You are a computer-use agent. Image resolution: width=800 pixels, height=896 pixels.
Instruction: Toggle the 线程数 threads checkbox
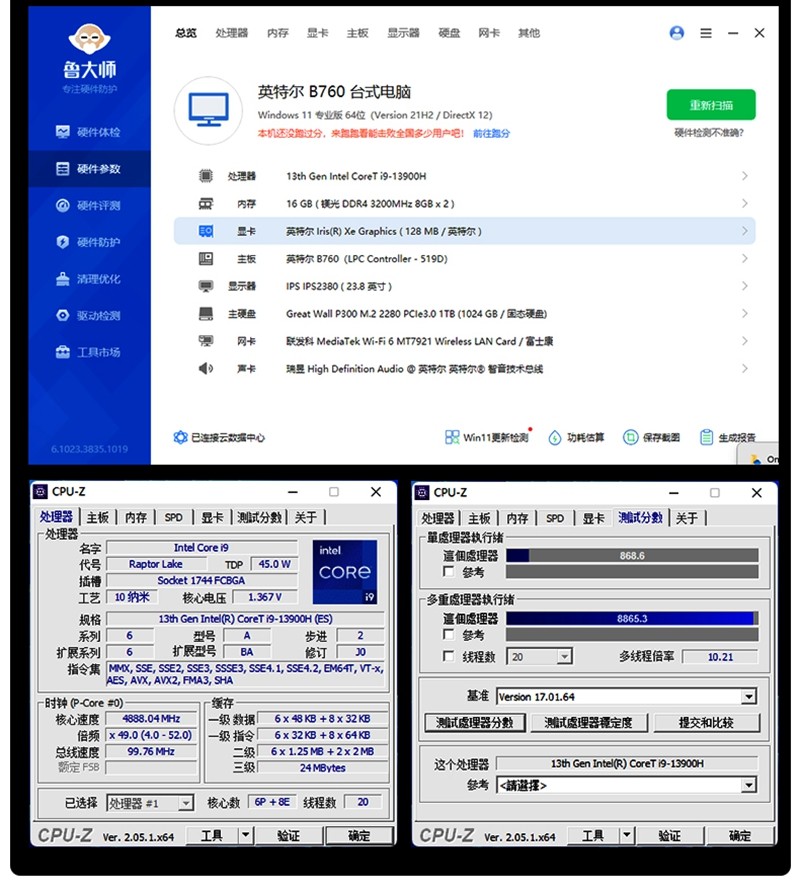coord(449,656)
